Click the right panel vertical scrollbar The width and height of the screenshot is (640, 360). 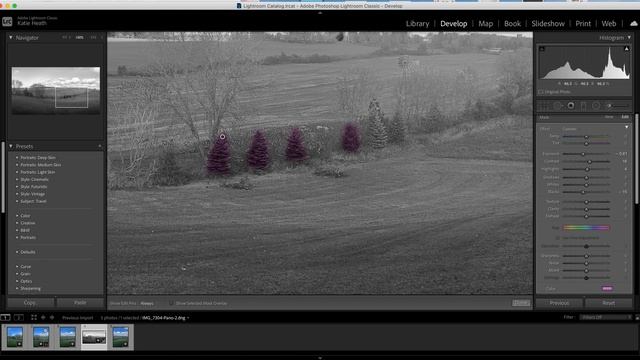point(637,159)
